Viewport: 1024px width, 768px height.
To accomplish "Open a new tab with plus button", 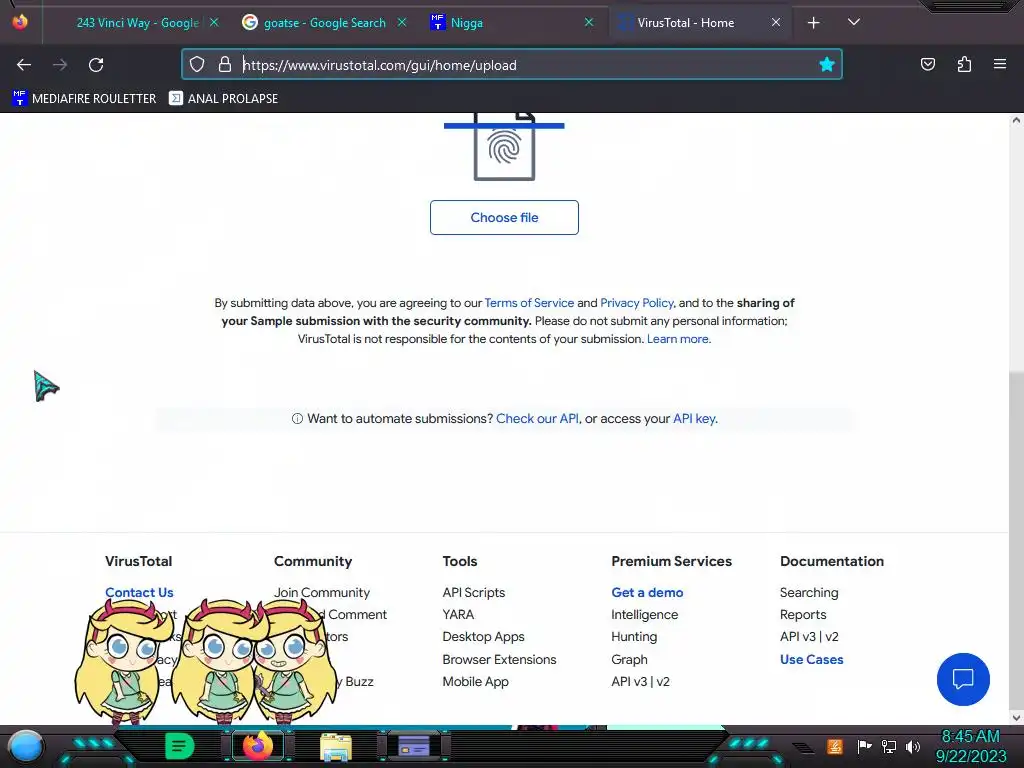I will coord(814,23).
